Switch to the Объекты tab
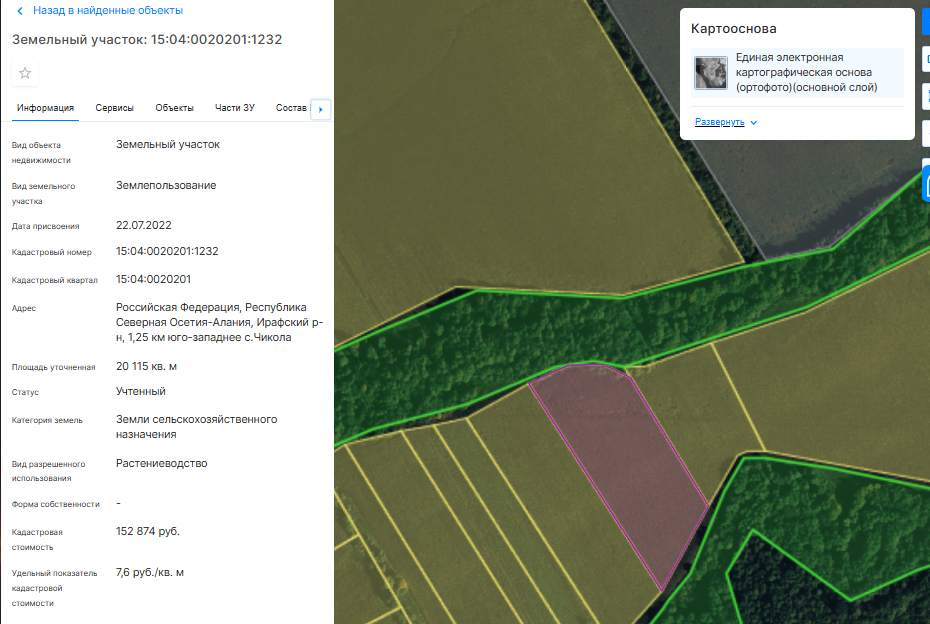930x624 pixels. pos(174,108)
